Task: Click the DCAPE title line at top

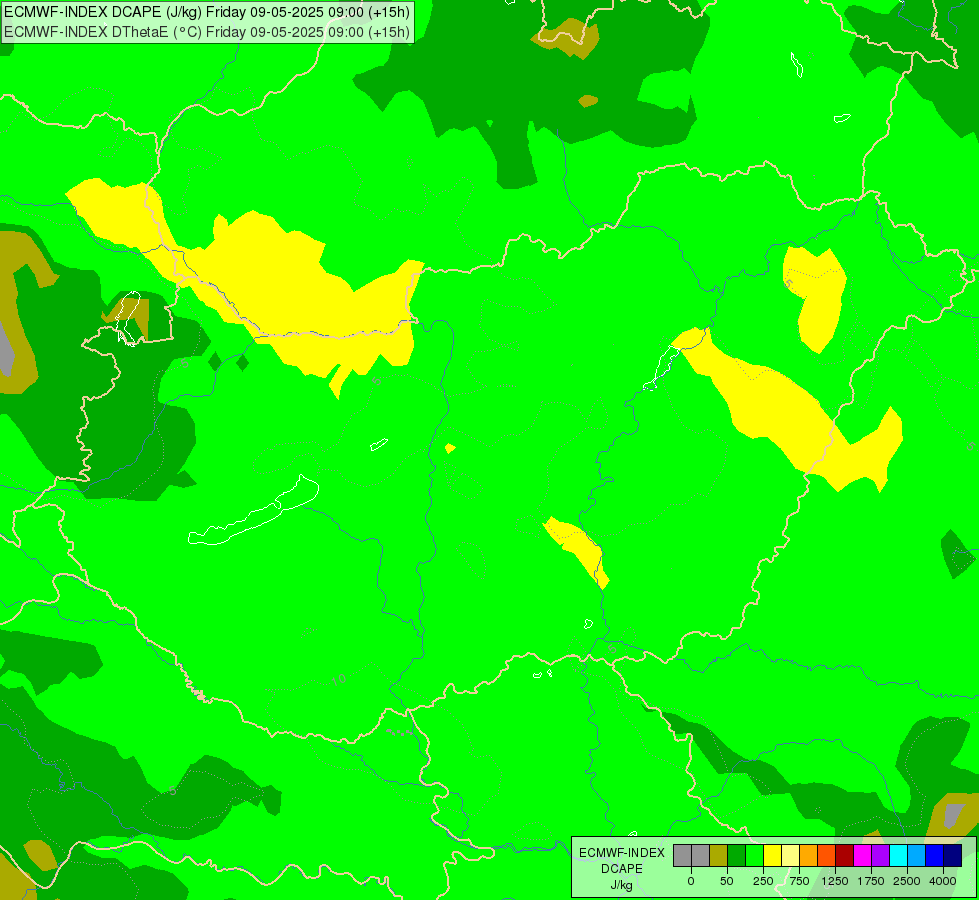Action: [x=207, y=12]
